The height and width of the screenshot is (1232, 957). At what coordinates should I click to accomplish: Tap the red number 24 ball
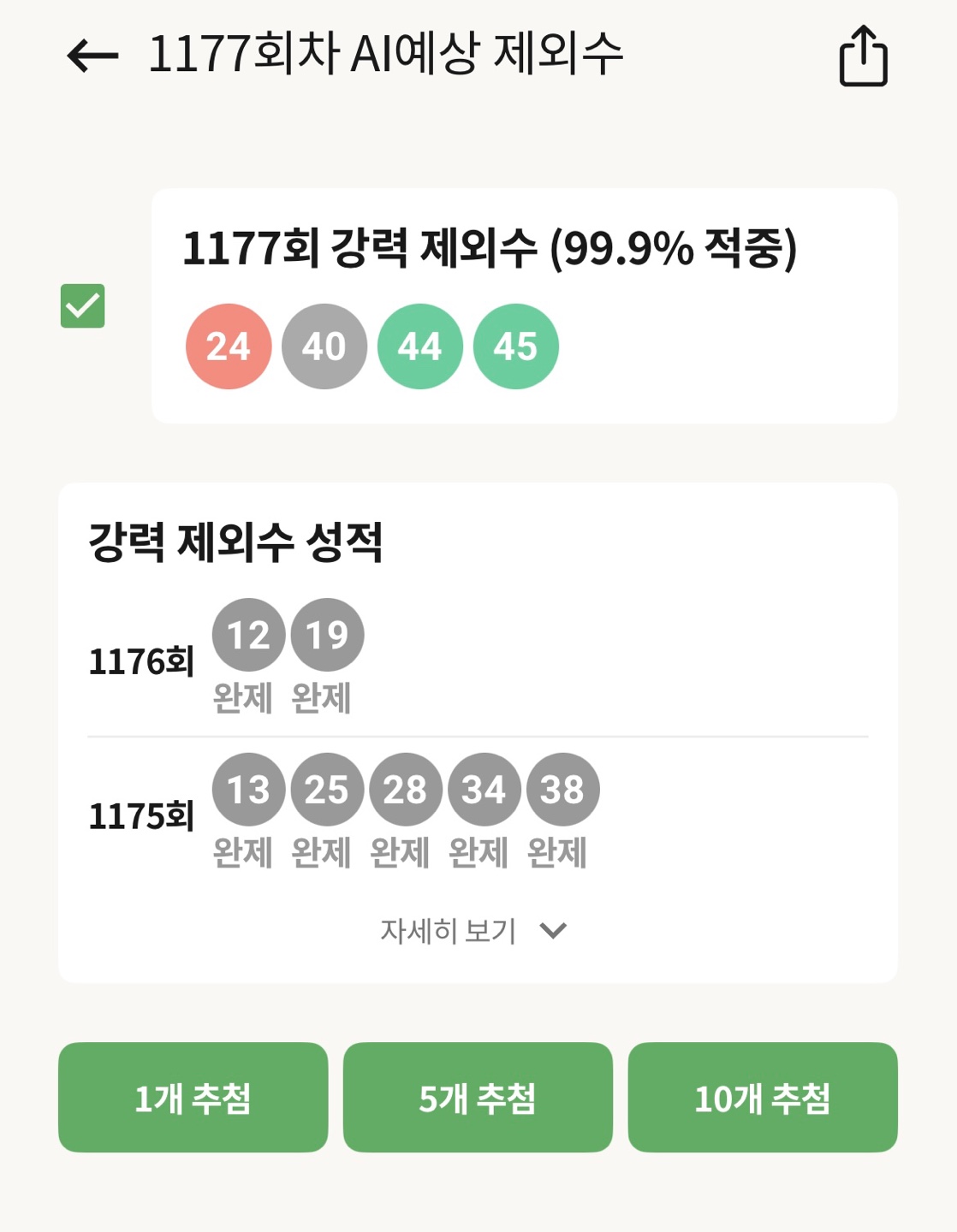tap(229, 346)
